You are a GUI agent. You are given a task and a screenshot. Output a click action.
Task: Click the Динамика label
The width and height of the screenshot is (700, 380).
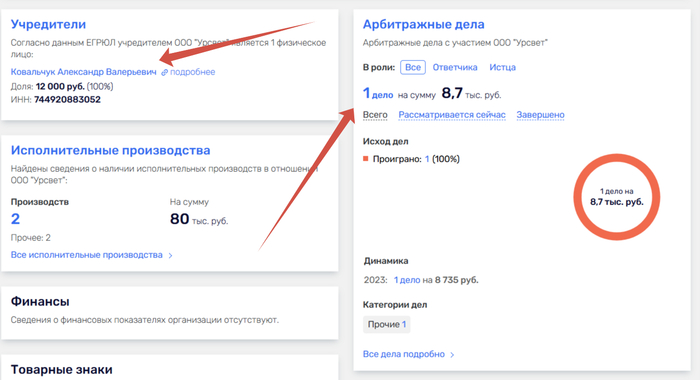(x=386, y=261)
